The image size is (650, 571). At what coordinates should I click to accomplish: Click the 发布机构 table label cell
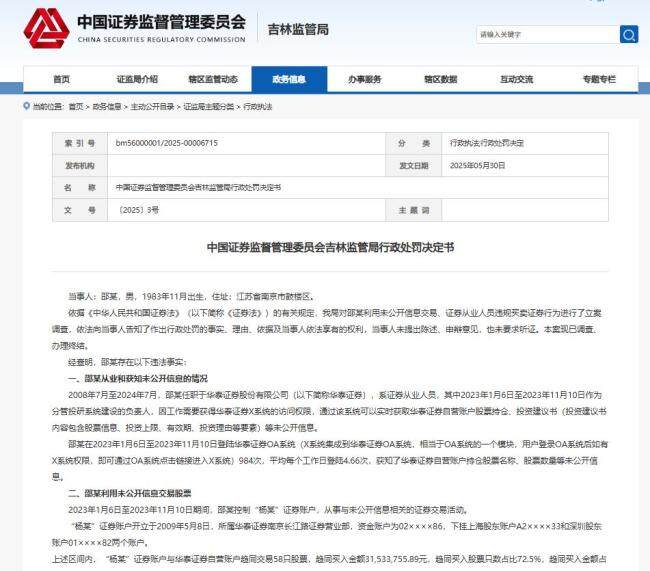pos(80,165)
